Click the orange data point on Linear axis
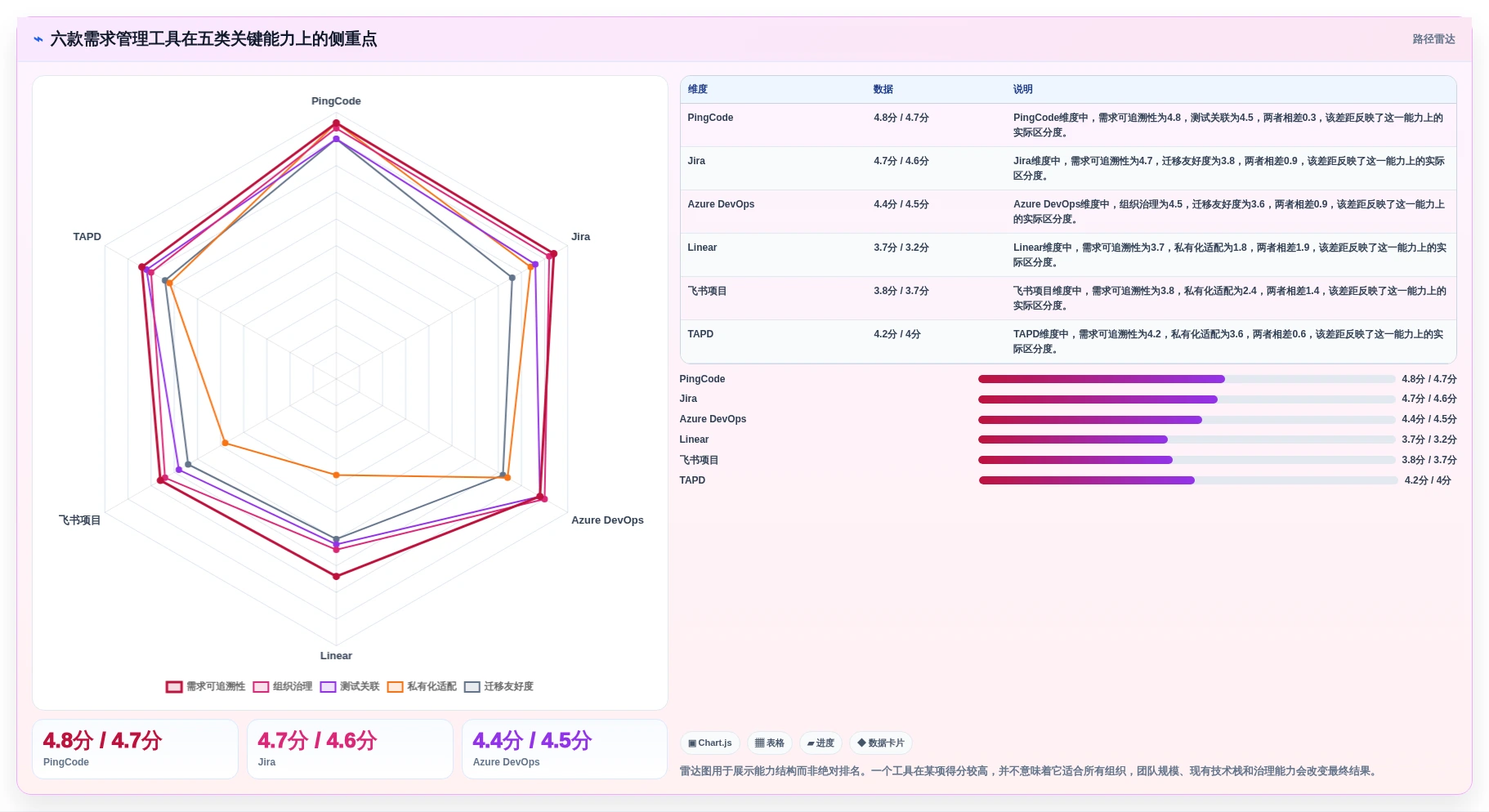This screenshot has width=1489, height=812. click(336, 475)
